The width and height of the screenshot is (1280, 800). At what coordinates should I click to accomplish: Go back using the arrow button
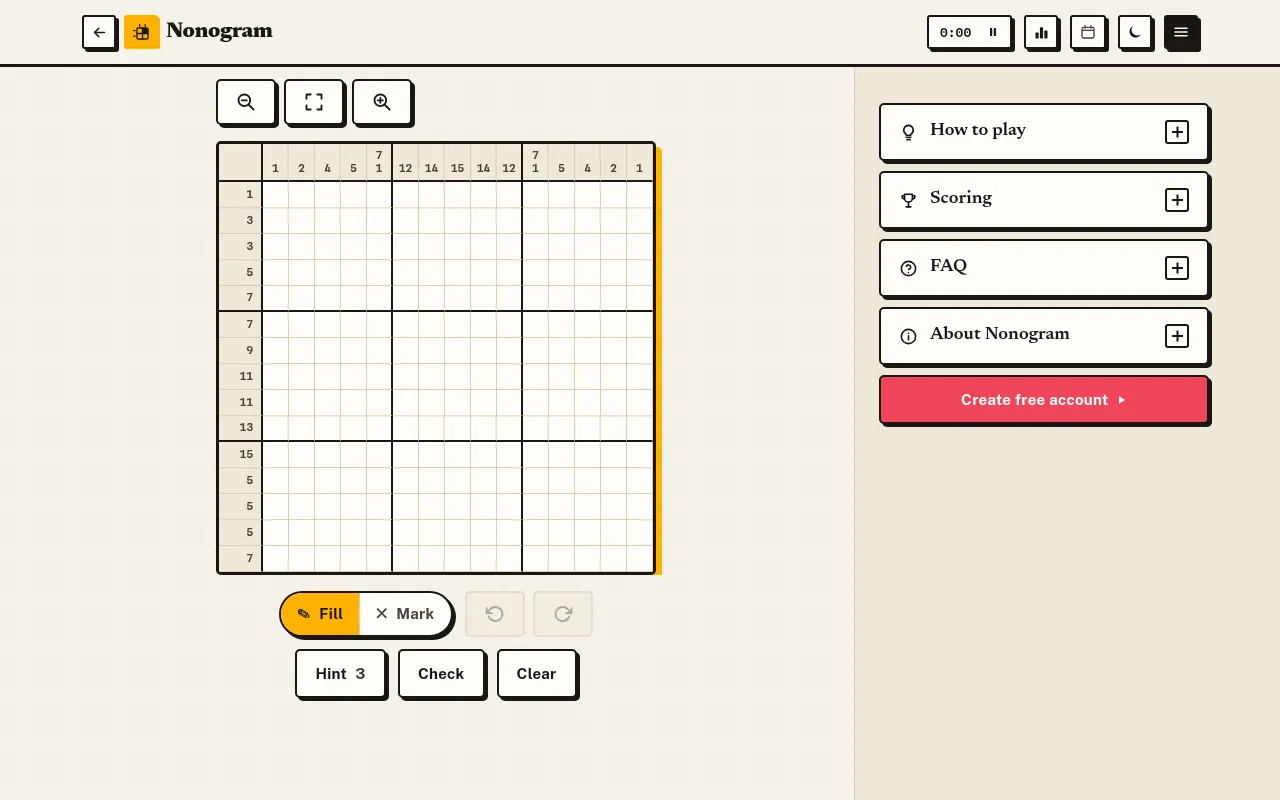pos(99,32)
